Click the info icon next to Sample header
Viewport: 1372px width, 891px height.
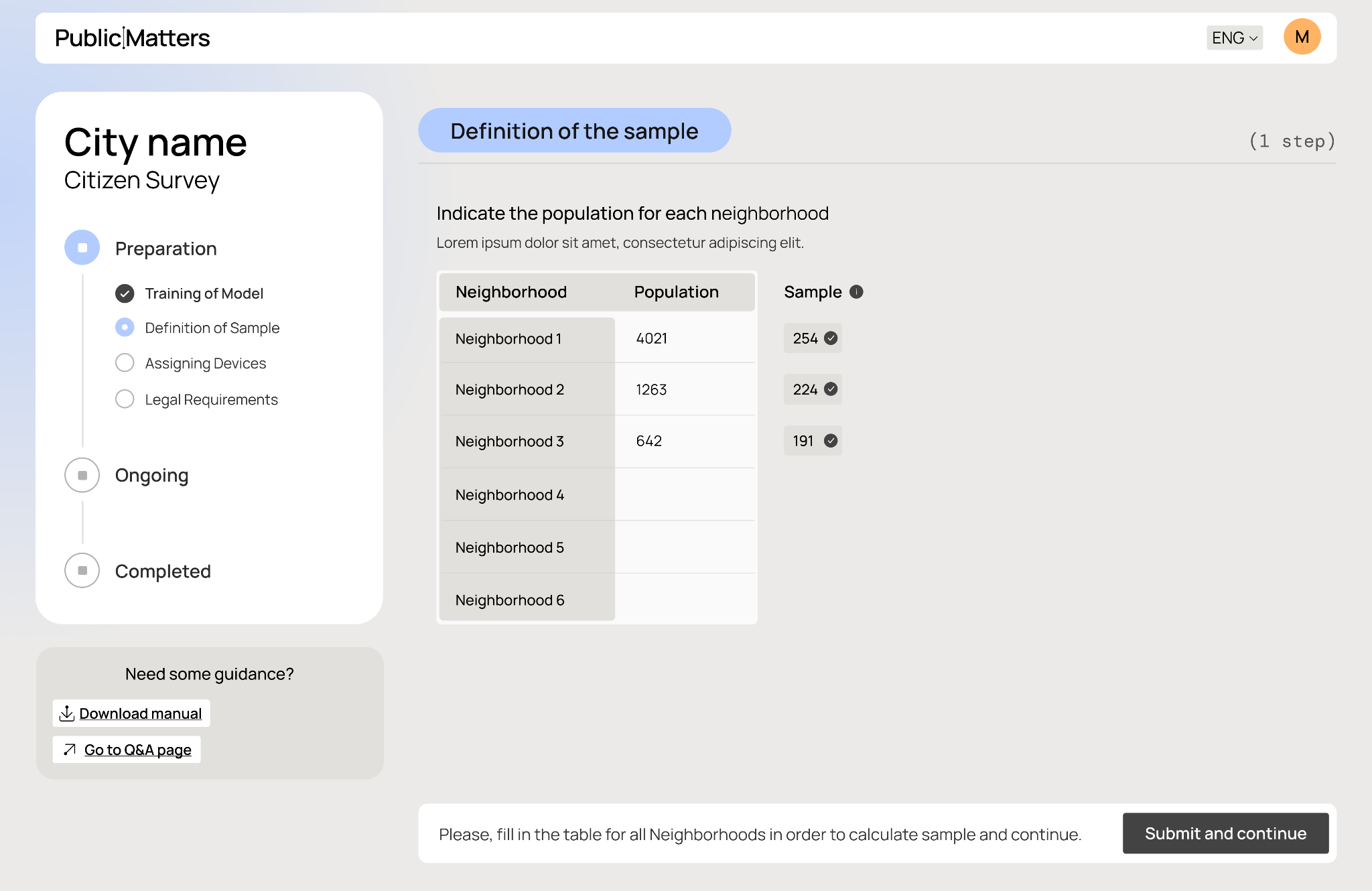[856, 291]
